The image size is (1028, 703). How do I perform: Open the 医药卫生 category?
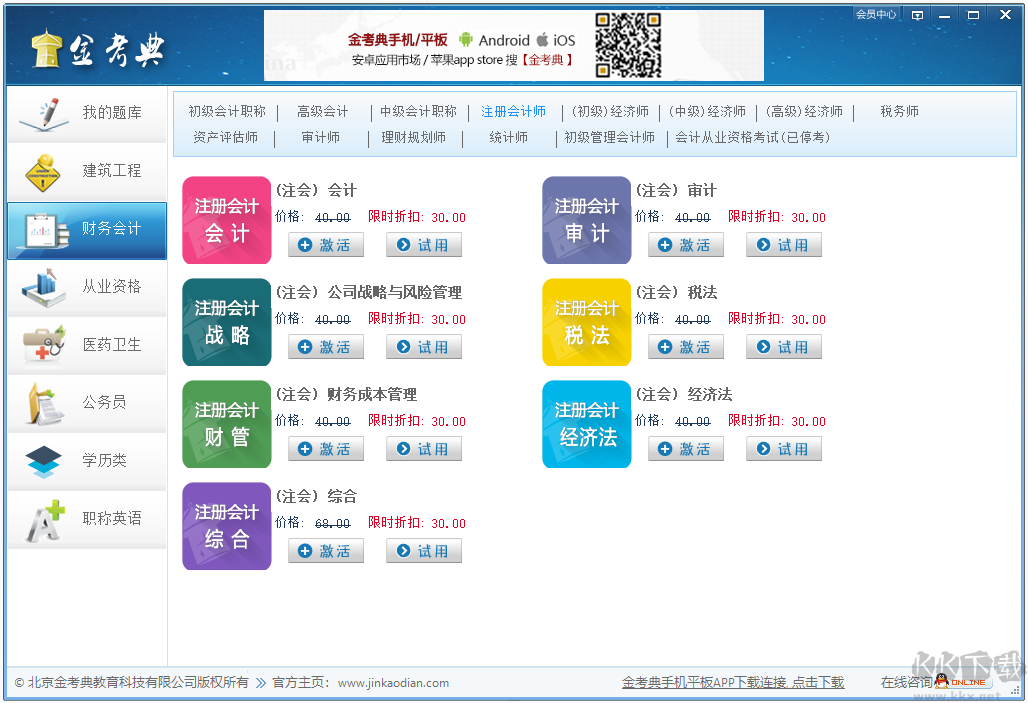86,345
